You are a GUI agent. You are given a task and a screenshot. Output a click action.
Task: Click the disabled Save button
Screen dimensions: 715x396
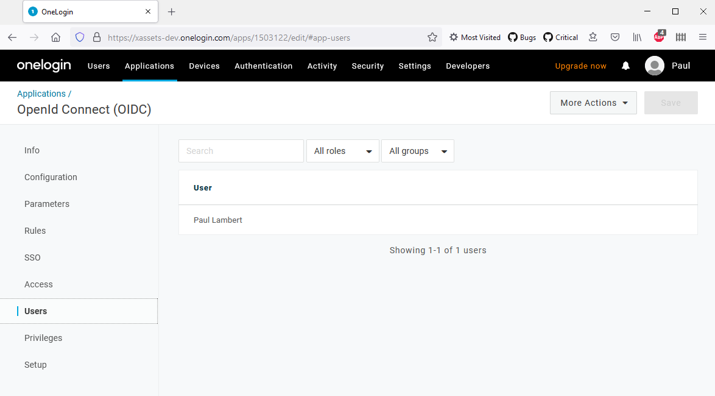(671, 103)
